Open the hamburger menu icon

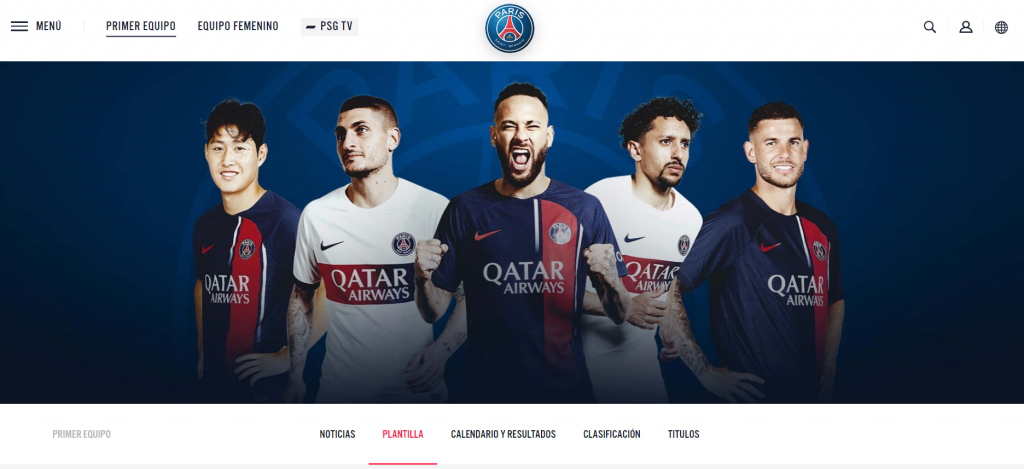click(20, 27)
